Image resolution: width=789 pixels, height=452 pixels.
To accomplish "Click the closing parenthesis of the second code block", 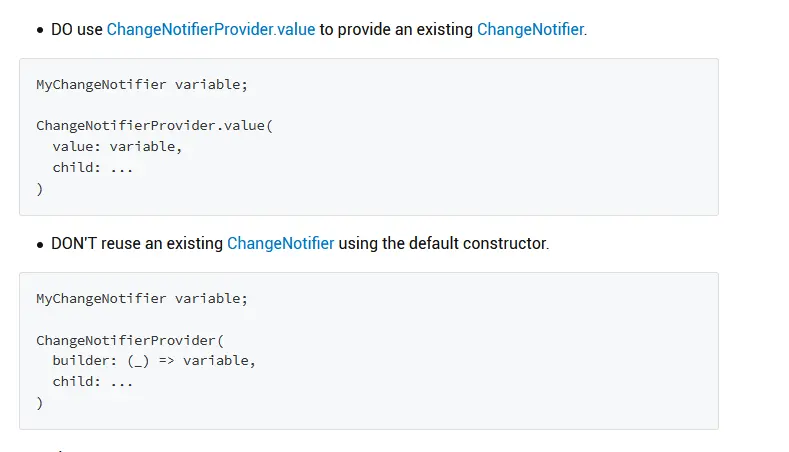I will pos(40,403).
